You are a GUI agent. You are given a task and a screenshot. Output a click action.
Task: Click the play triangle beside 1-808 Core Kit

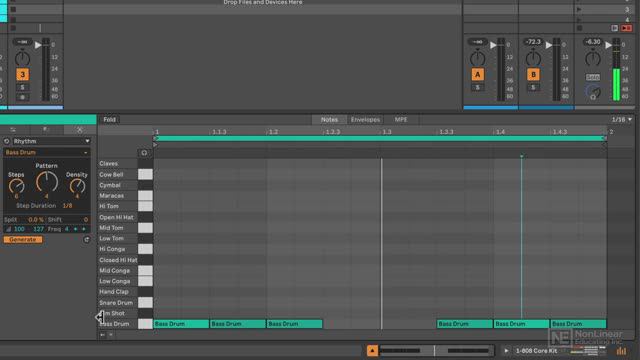click(x=506, y=351)
